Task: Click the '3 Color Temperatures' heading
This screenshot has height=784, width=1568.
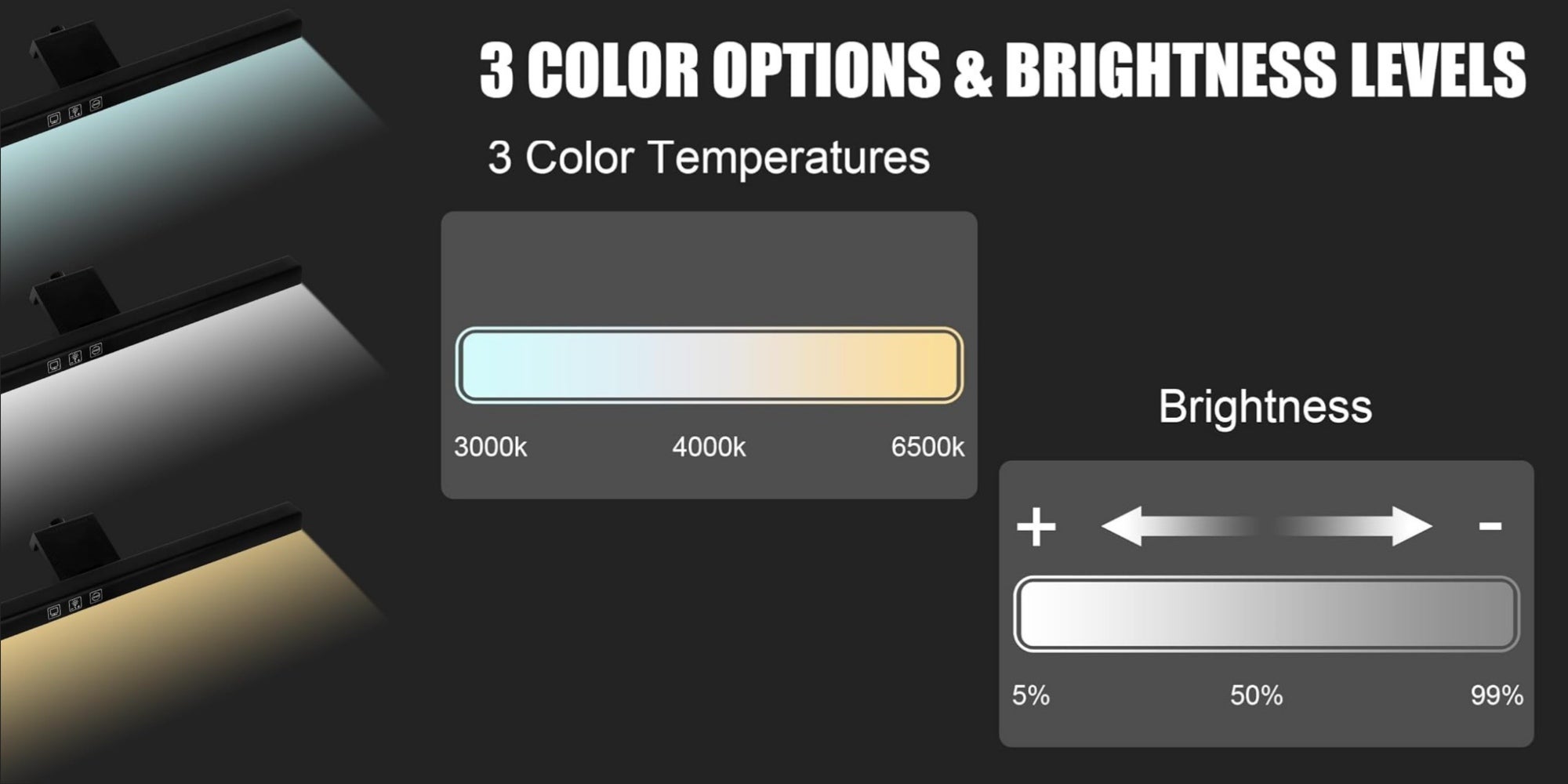Action: coord(709,158)
